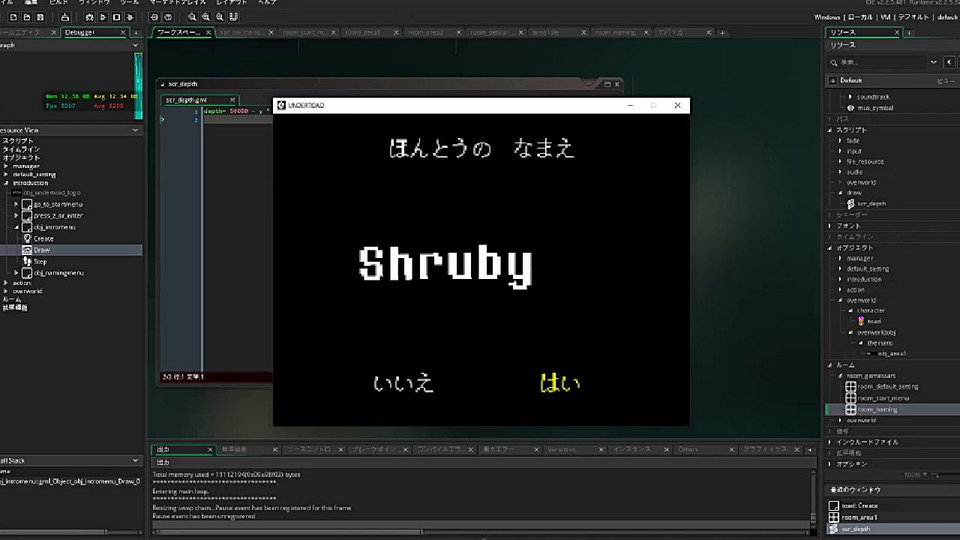The width and height of the screenshot is (960, 540).
Task: Expand the action folder in Resource View
Action: click(x=6, y=283)
